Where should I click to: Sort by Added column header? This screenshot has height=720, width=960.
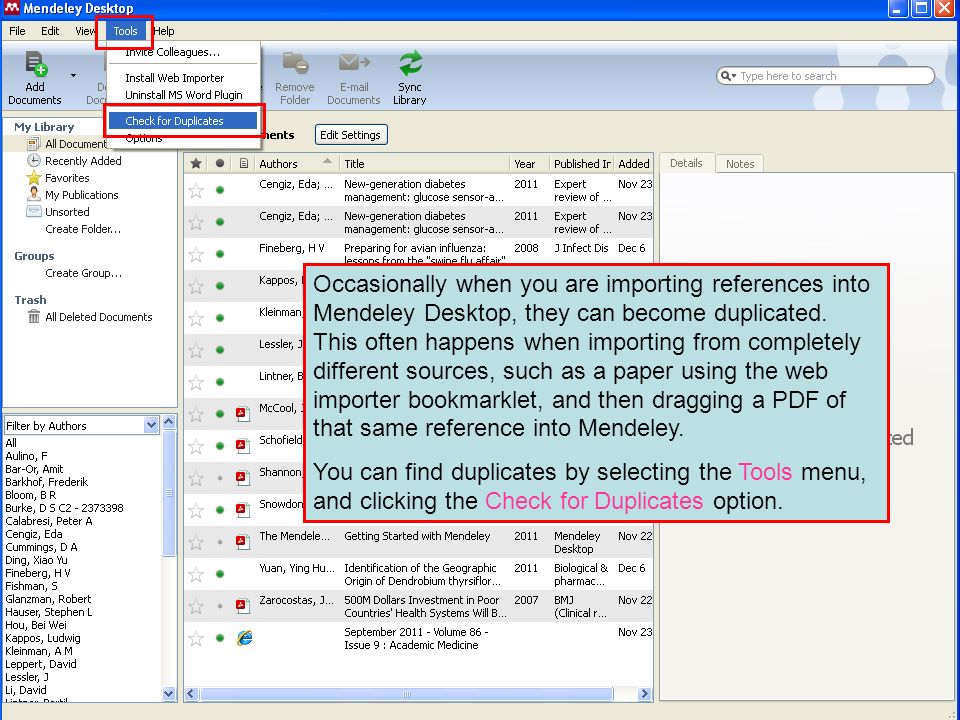[634, 163]
